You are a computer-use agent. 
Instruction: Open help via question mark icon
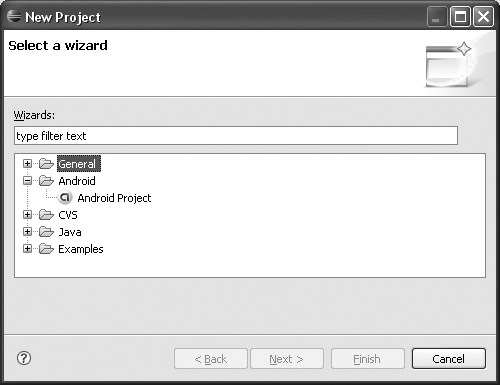click(24, 358)
